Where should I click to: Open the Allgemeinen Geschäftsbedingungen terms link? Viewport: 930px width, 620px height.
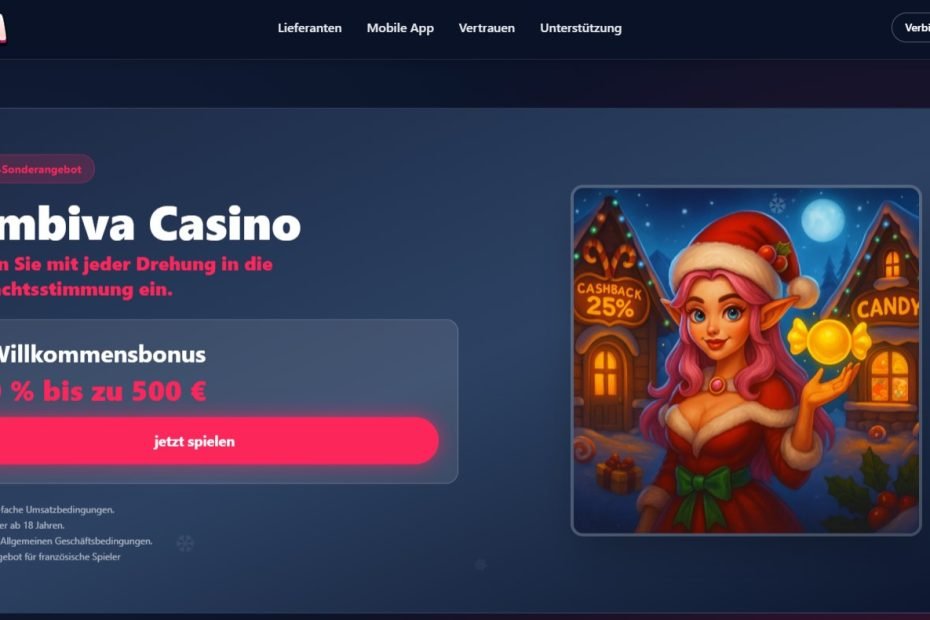[77, 541]
